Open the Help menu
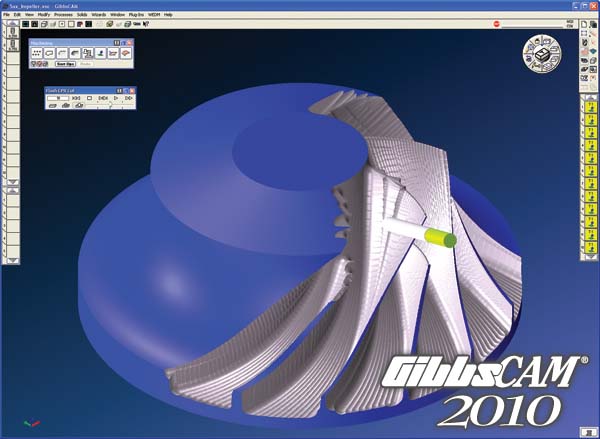Screen dimensions: 600x439 (x=168, y=15)
